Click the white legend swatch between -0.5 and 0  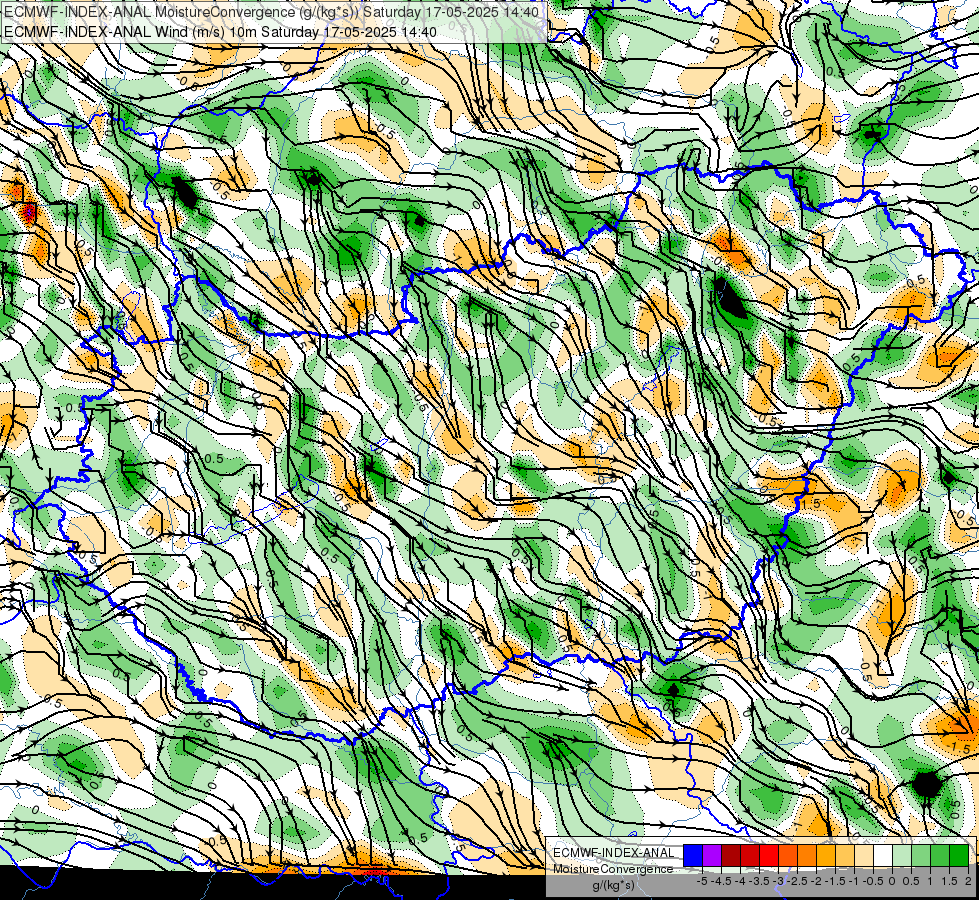pyautogui.click(x=883, y=855)
